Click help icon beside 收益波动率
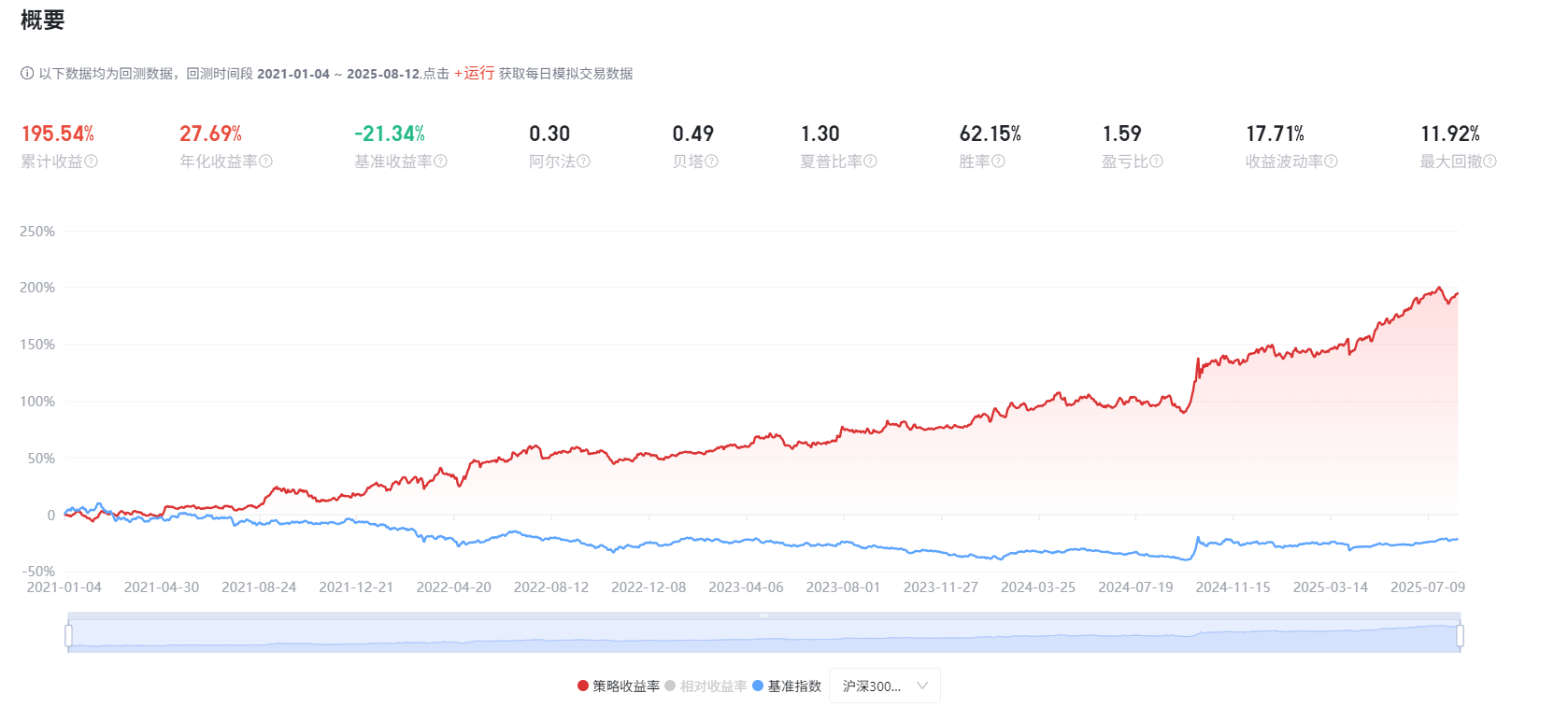1568x707 pixels. click(x=1331, y=162)
